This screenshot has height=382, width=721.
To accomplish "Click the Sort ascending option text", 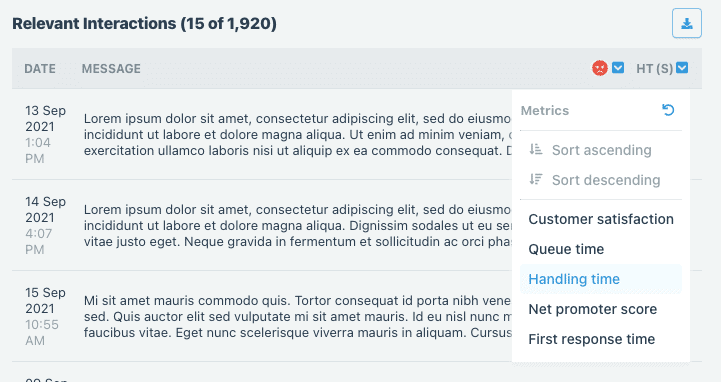I will click(x=601, y=150).
